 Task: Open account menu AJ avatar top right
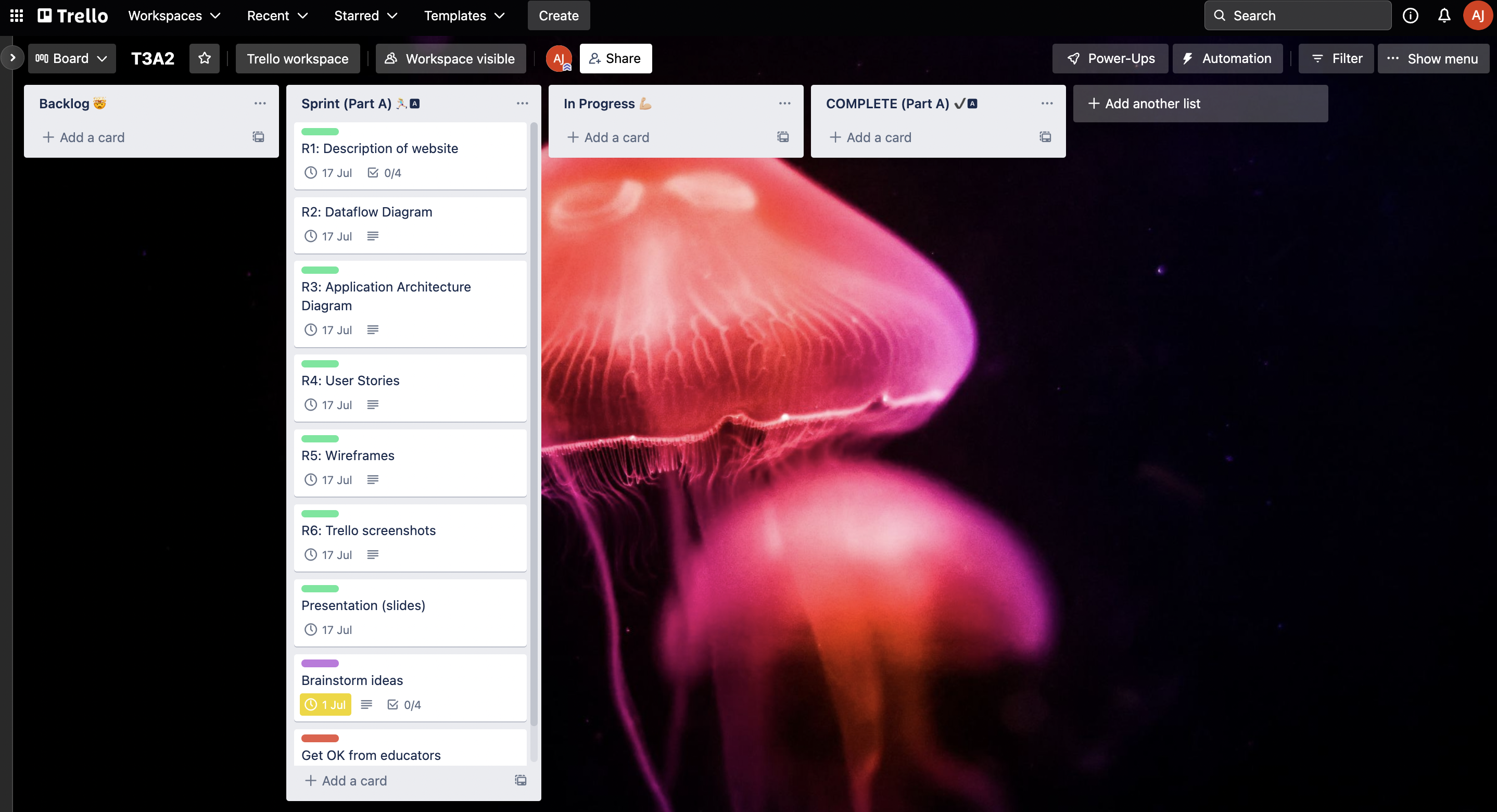tap(1477, 16)
